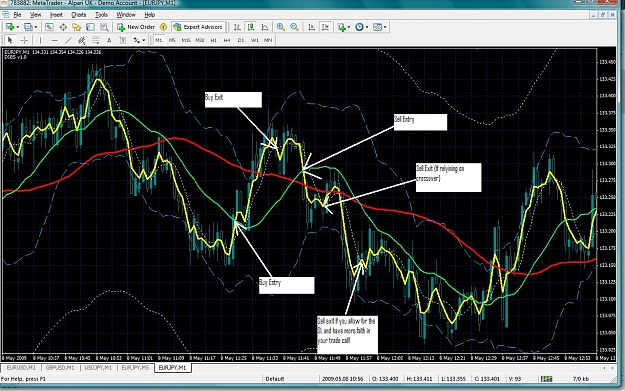Open a new chart window
Screen dimensions: 625x391
[10, 27]
